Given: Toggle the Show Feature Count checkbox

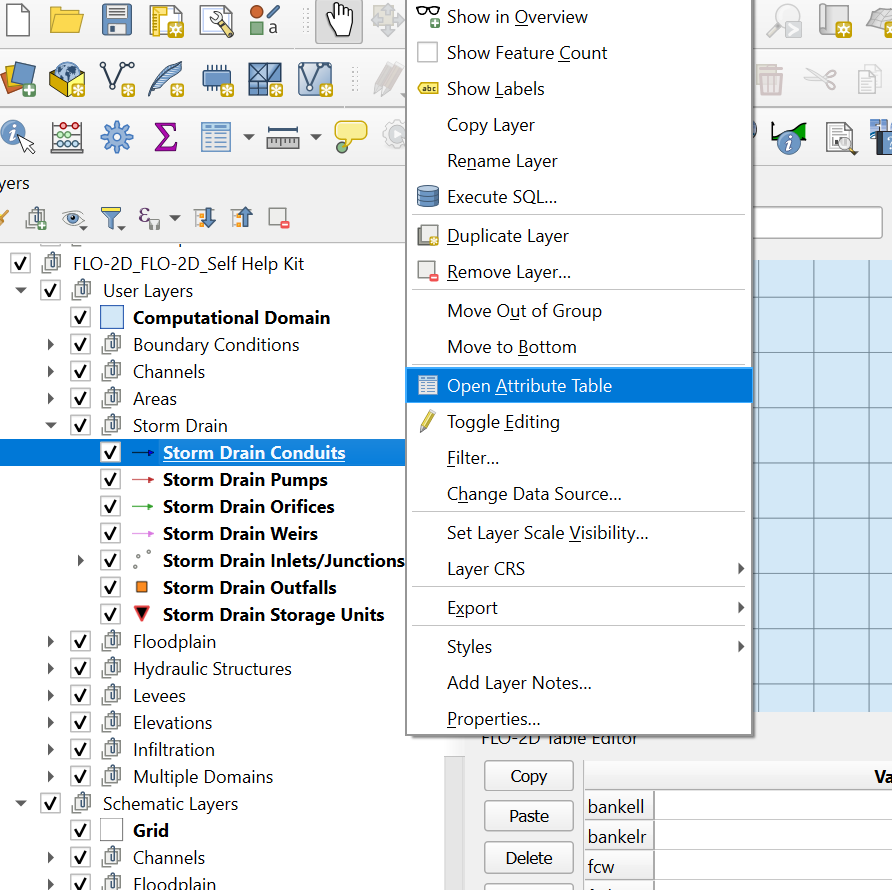Looking at the screenshot, I should pos(428,53).
